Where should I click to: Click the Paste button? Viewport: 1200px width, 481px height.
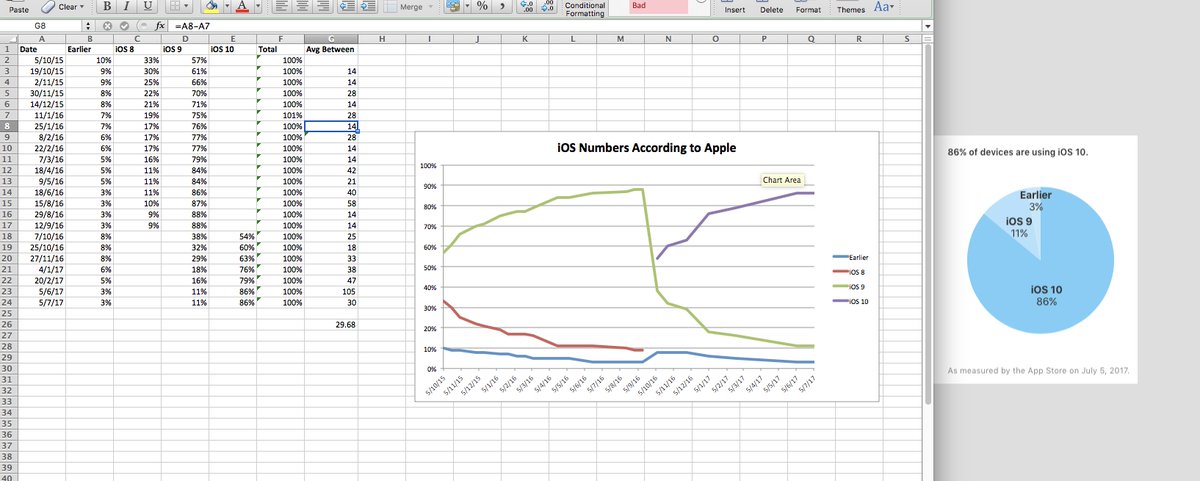point(19,8)
